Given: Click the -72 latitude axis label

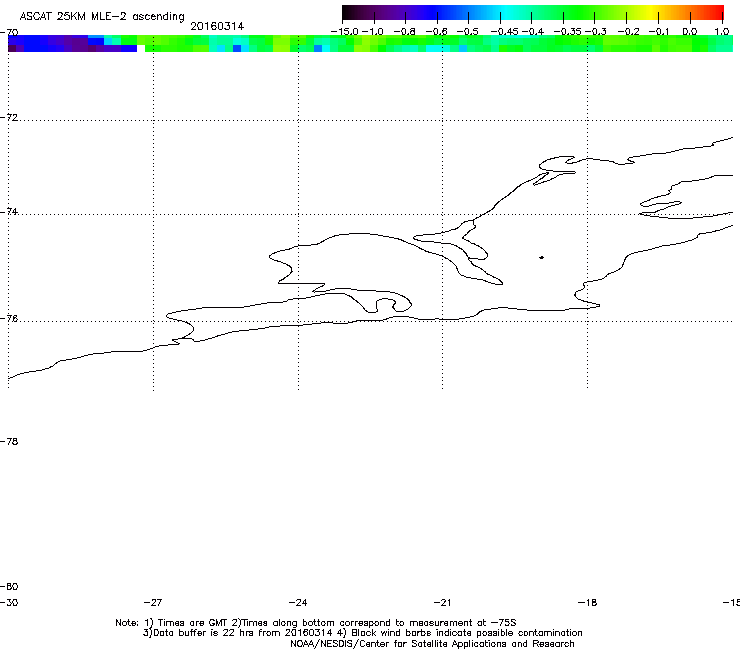Looking at the screenshot, I should (x=9, y=117).
